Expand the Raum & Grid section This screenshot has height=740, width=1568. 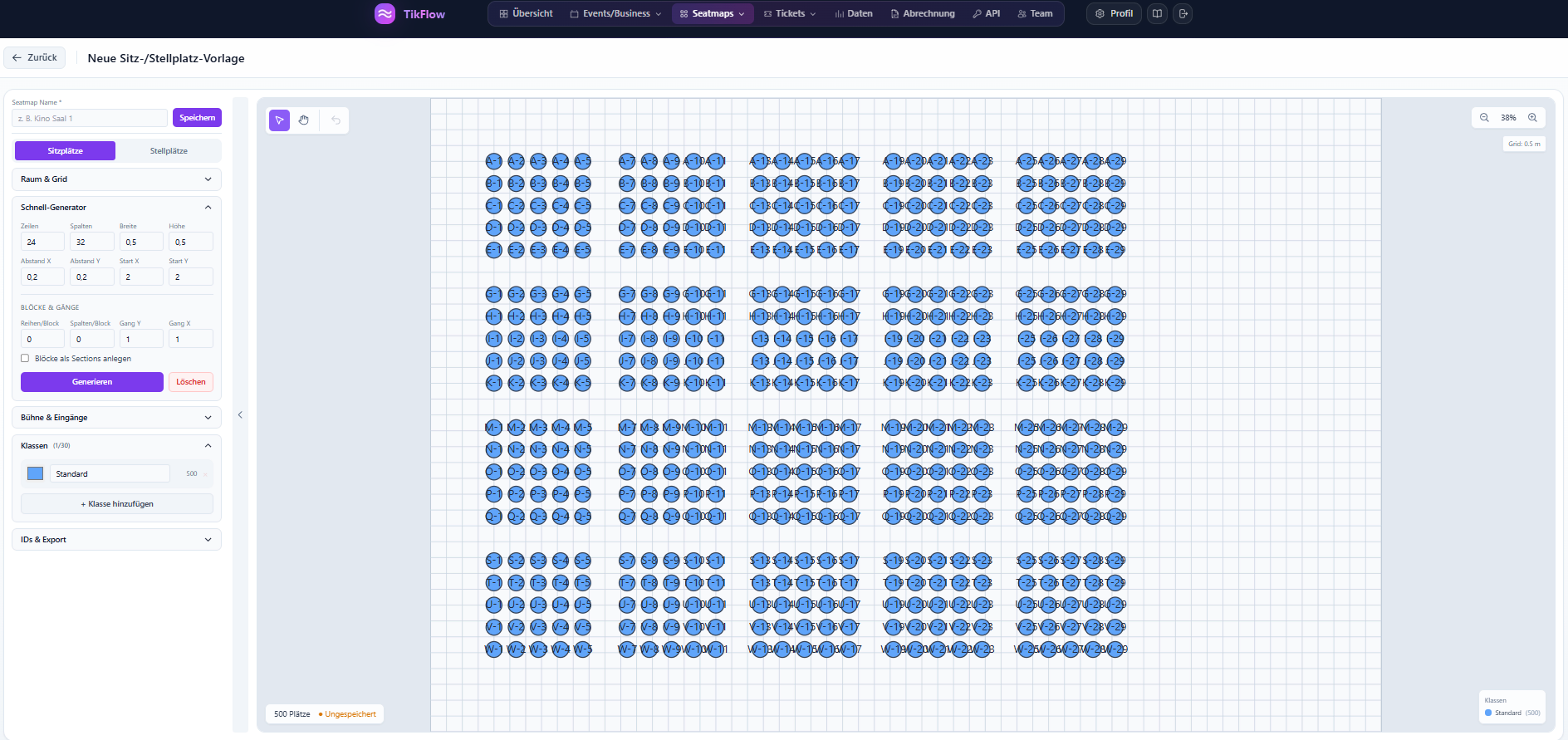pos(116,179)
